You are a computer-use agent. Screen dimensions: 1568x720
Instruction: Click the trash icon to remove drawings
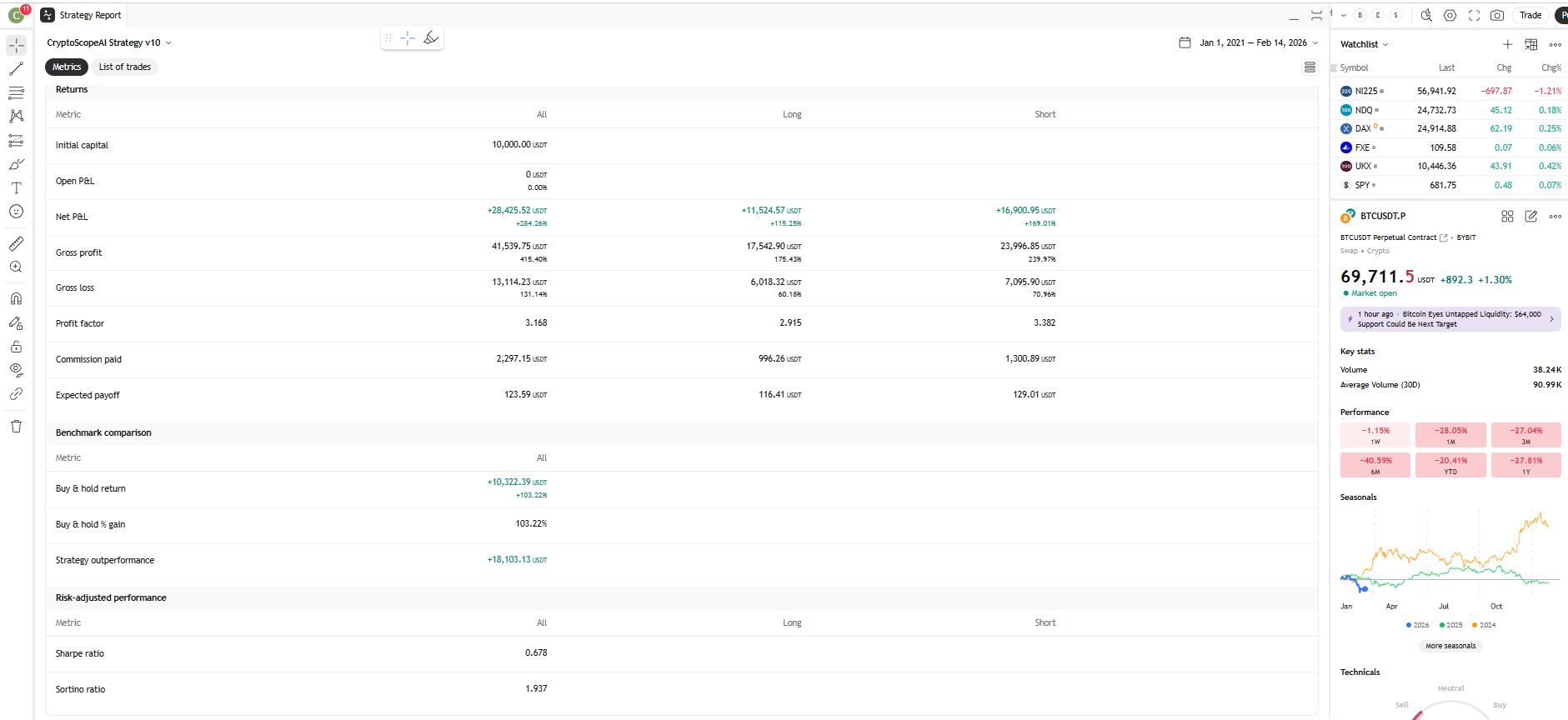click(16, 426)
